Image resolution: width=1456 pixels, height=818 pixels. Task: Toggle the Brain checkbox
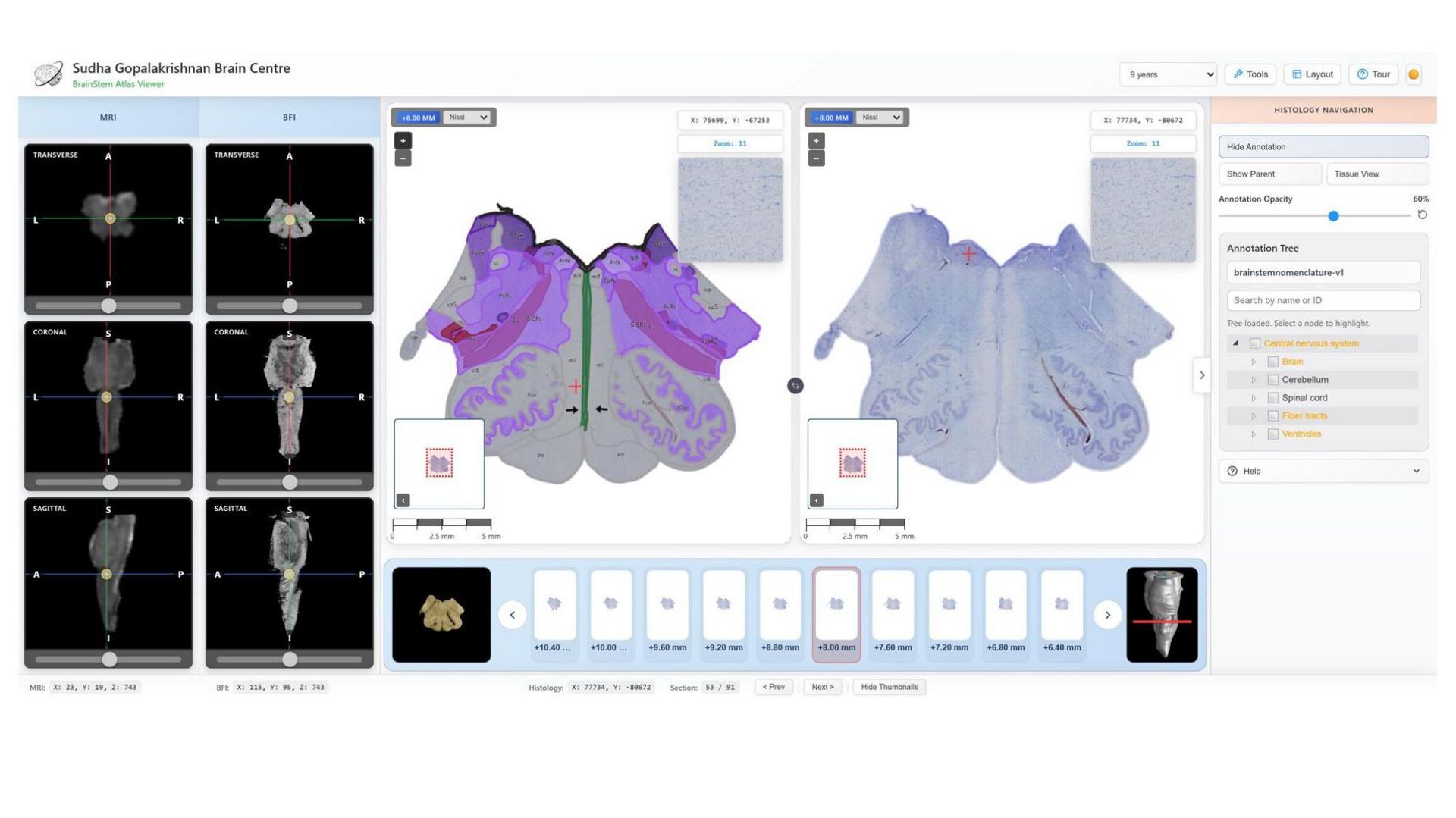point(1273,362)
